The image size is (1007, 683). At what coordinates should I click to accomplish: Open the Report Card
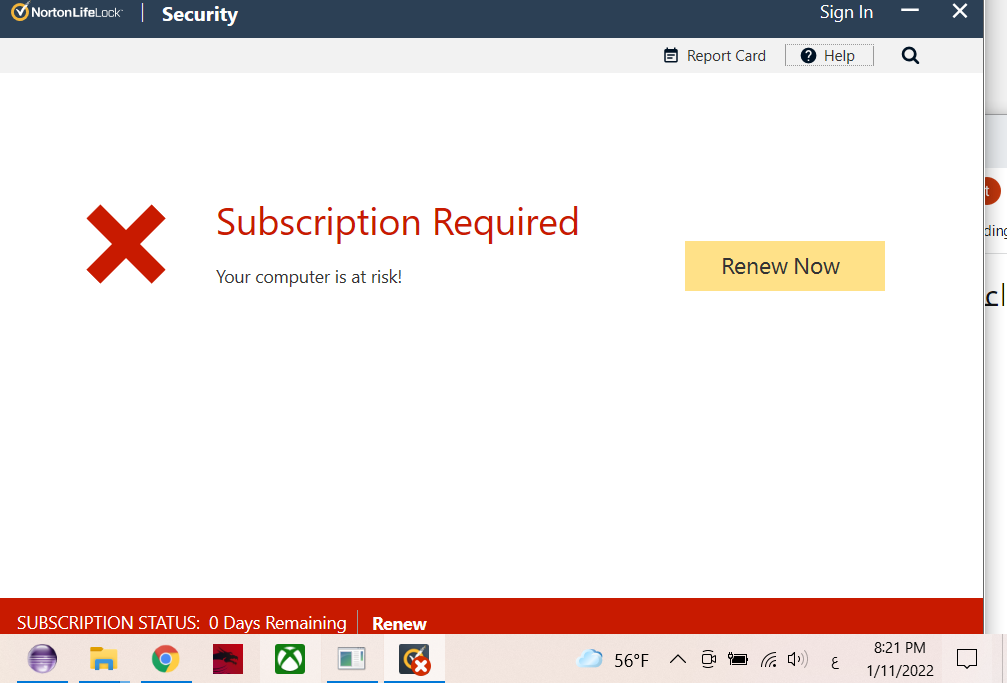[714, 56]
